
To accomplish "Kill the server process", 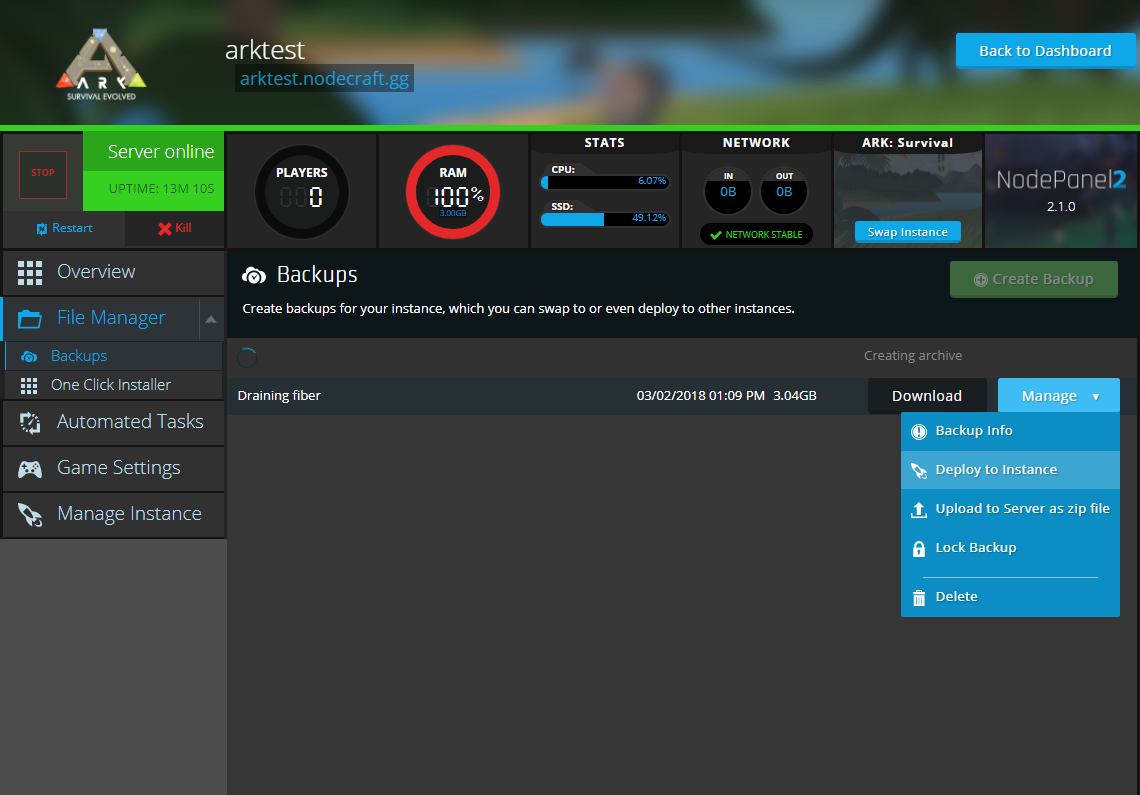I will 174,228.
